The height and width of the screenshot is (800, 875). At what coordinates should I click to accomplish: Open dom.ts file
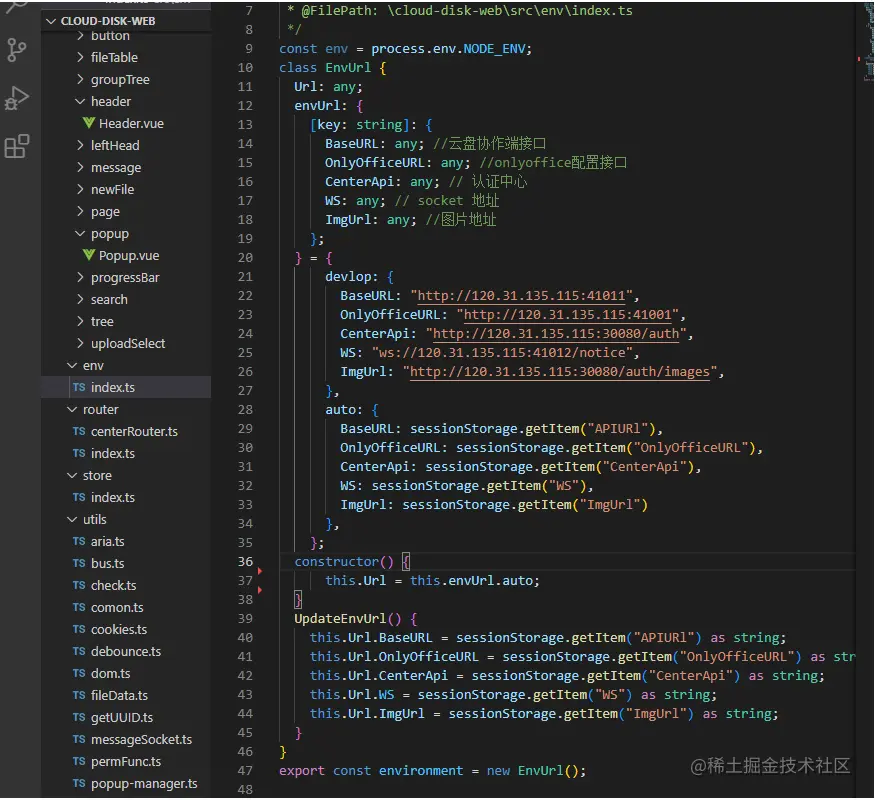point(110,674)
